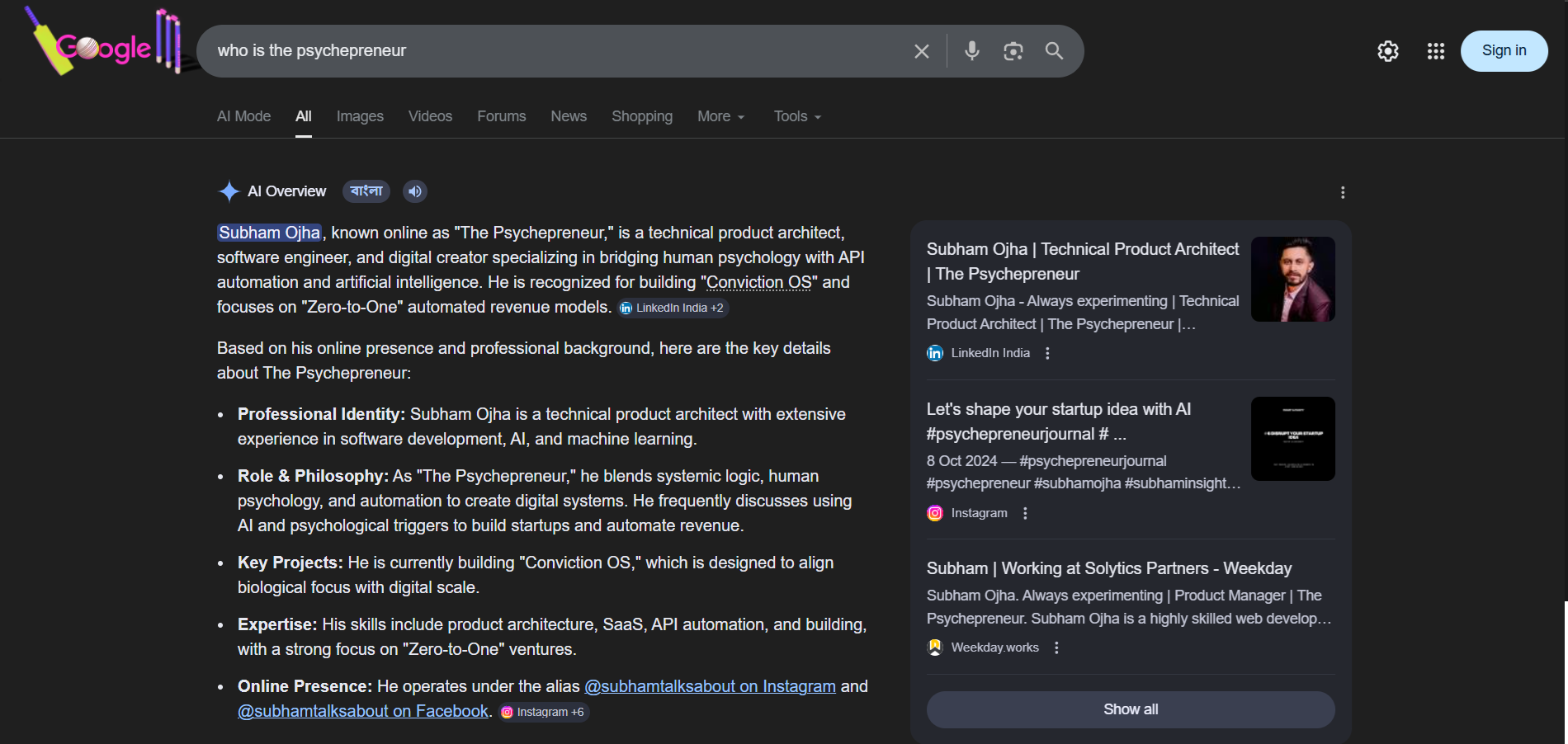
Task: Expand the LinkedIn India +2 sources chip
Action: [673, 308]
